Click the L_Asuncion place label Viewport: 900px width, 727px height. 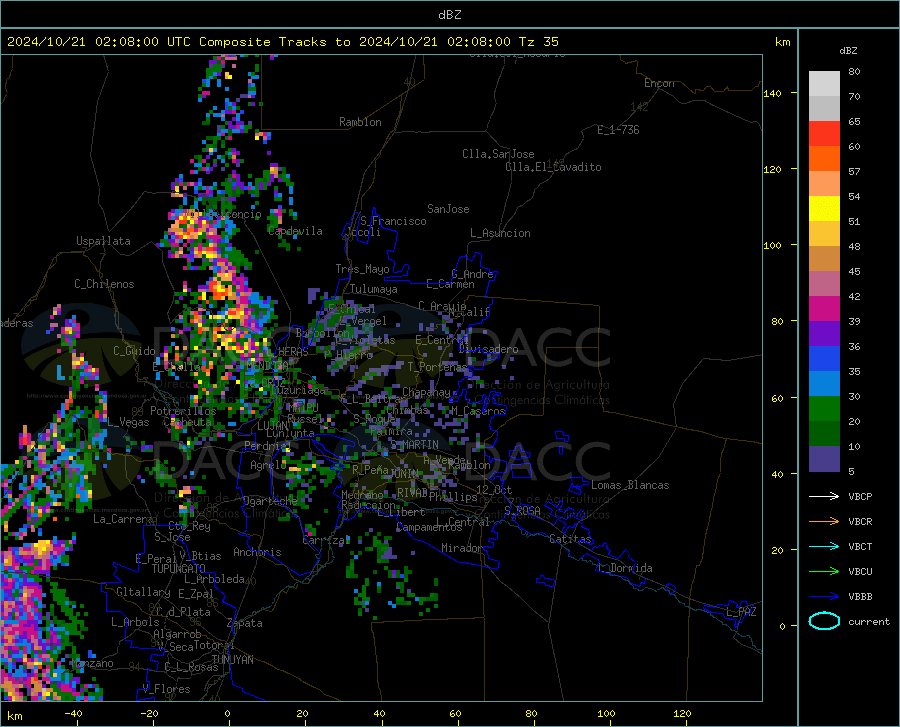tap(501, 233)
